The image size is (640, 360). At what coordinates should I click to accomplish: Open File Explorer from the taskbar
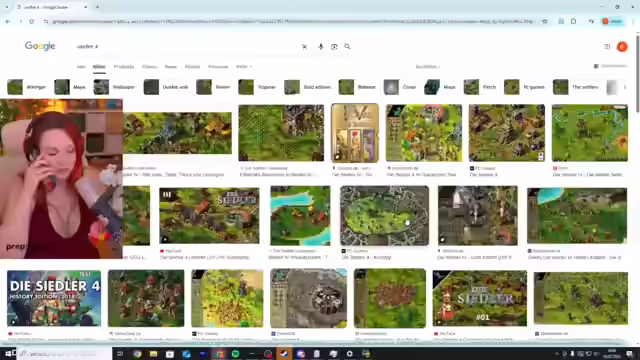tap(153, 353)
